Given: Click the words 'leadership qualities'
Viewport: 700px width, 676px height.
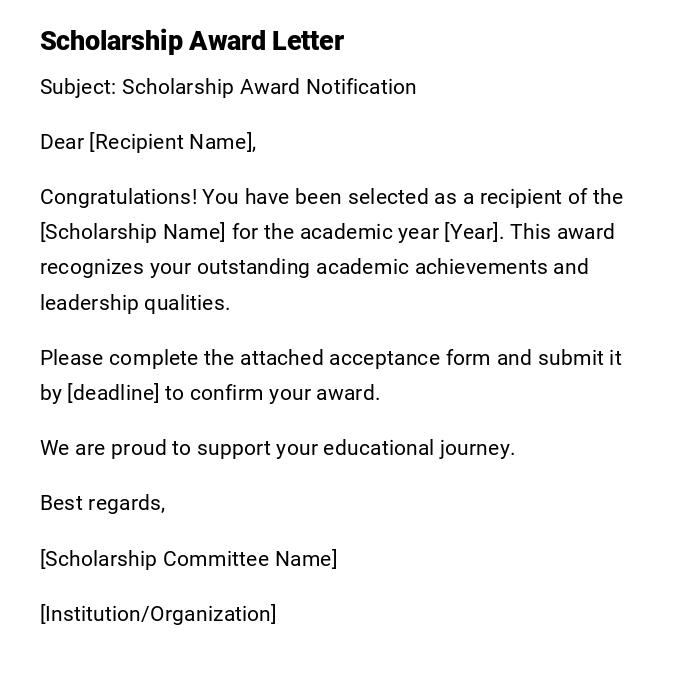Looking at the screenshot, I should (x=133, y=303).
